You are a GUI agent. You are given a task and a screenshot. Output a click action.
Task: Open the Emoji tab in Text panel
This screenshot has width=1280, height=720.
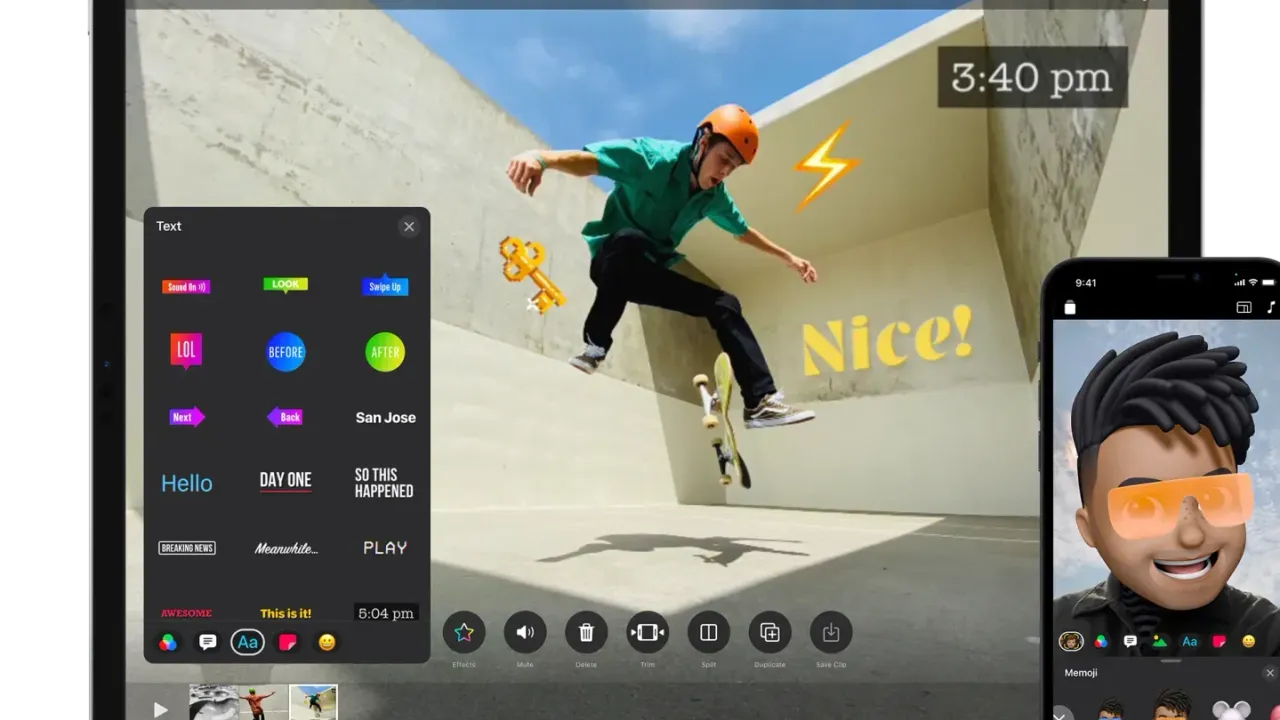(327, 643)
